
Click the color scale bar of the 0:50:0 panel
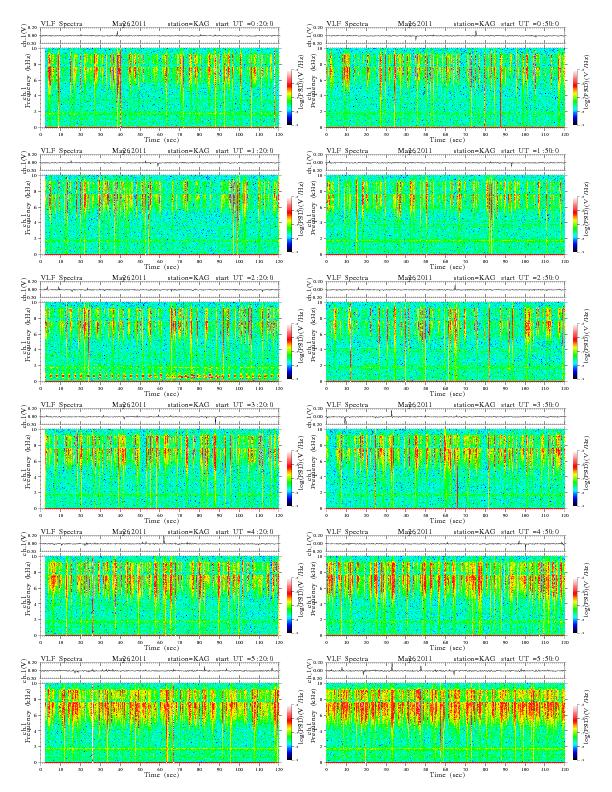point(575,97)
